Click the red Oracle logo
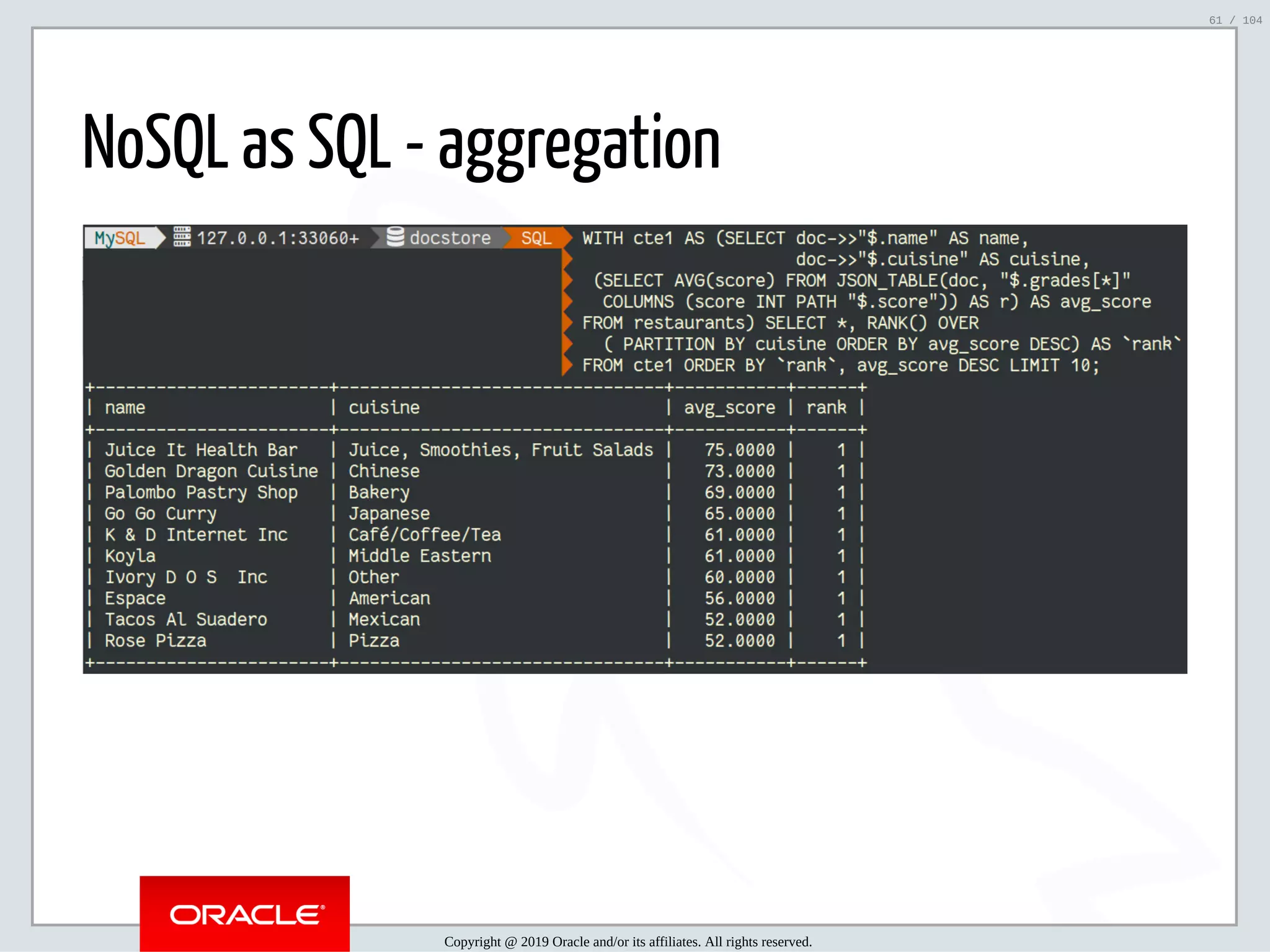The height and width of the screenshot is (952, 1270). [244, 914]
